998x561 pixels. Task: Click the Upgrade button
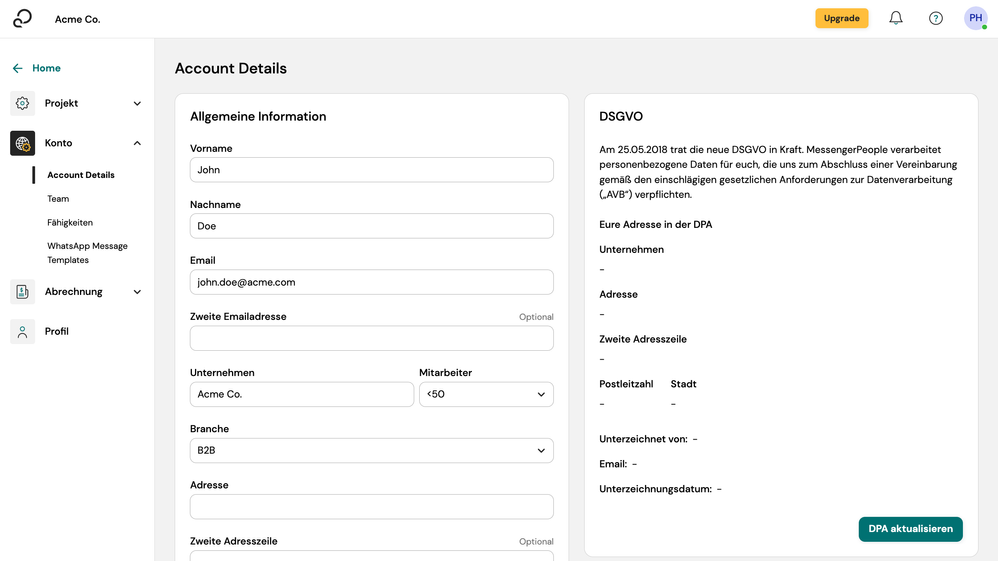coord(841,18)
